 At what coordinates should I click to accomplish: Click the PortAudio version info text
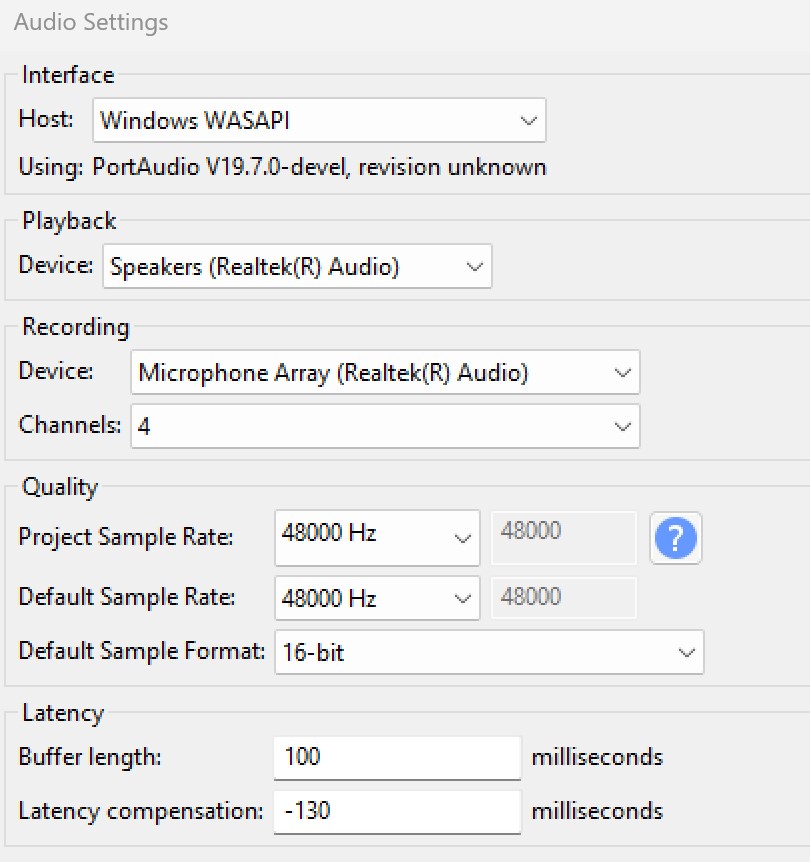point(283,167)
